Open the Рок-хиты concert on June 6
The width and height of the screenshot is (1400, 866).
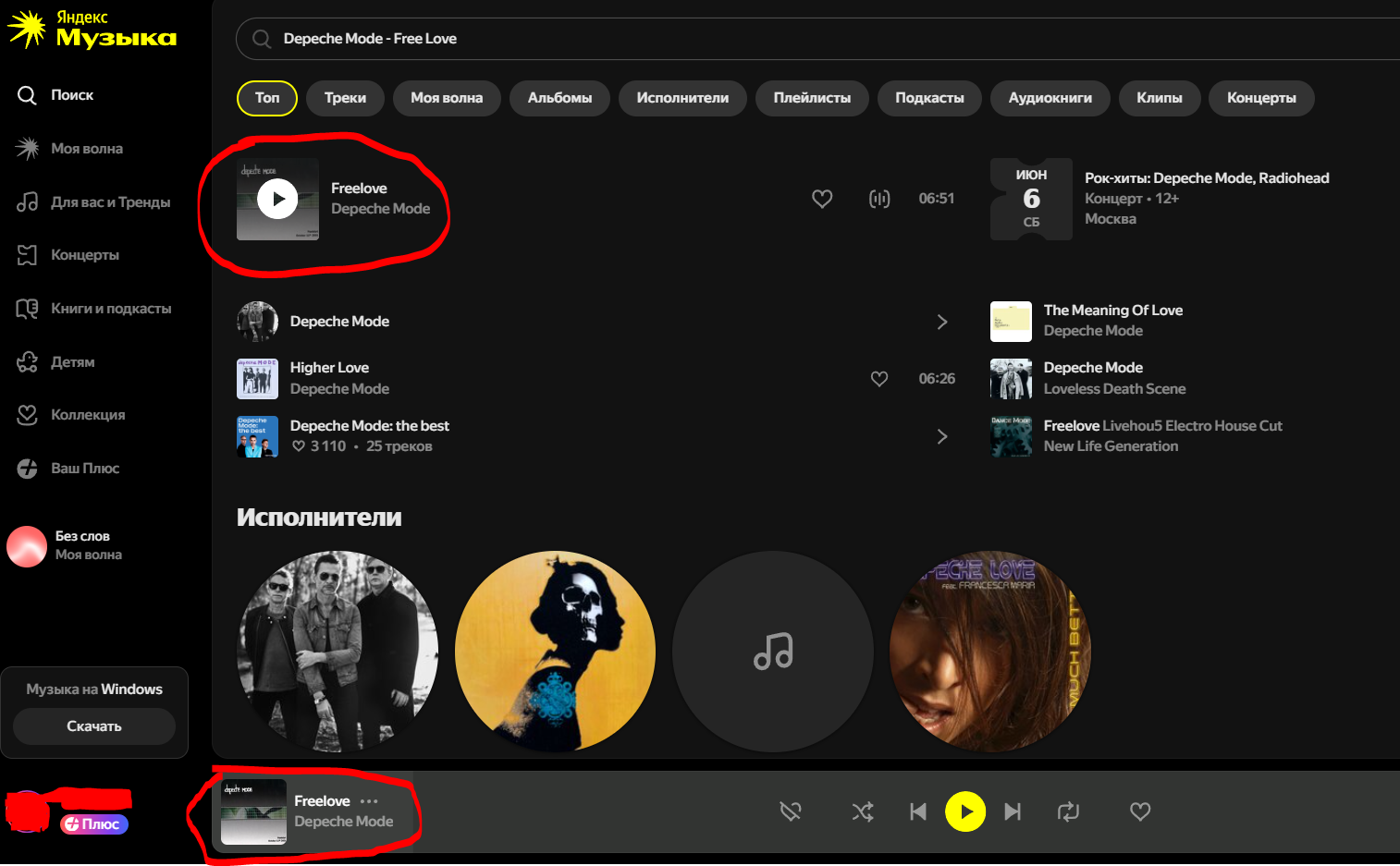tap(1207, 178)
